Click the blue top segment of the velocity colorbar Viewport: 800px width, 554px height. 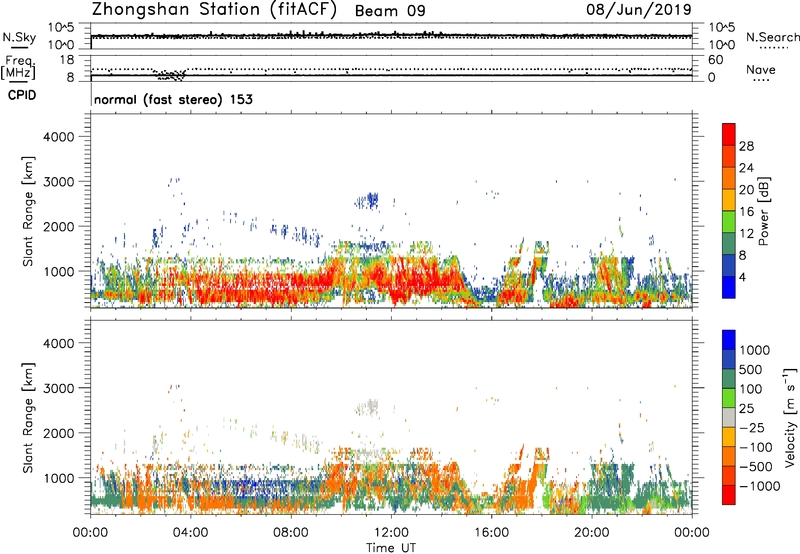coord(729,340)
